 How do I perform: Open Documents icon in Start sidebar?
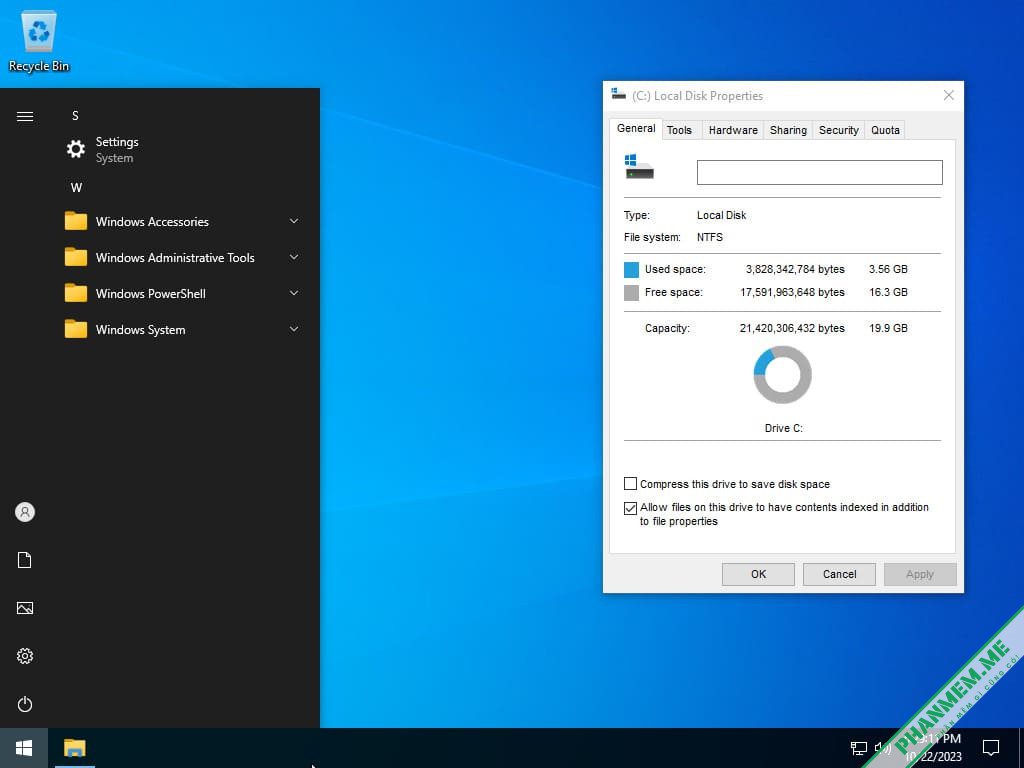[25, 560]
